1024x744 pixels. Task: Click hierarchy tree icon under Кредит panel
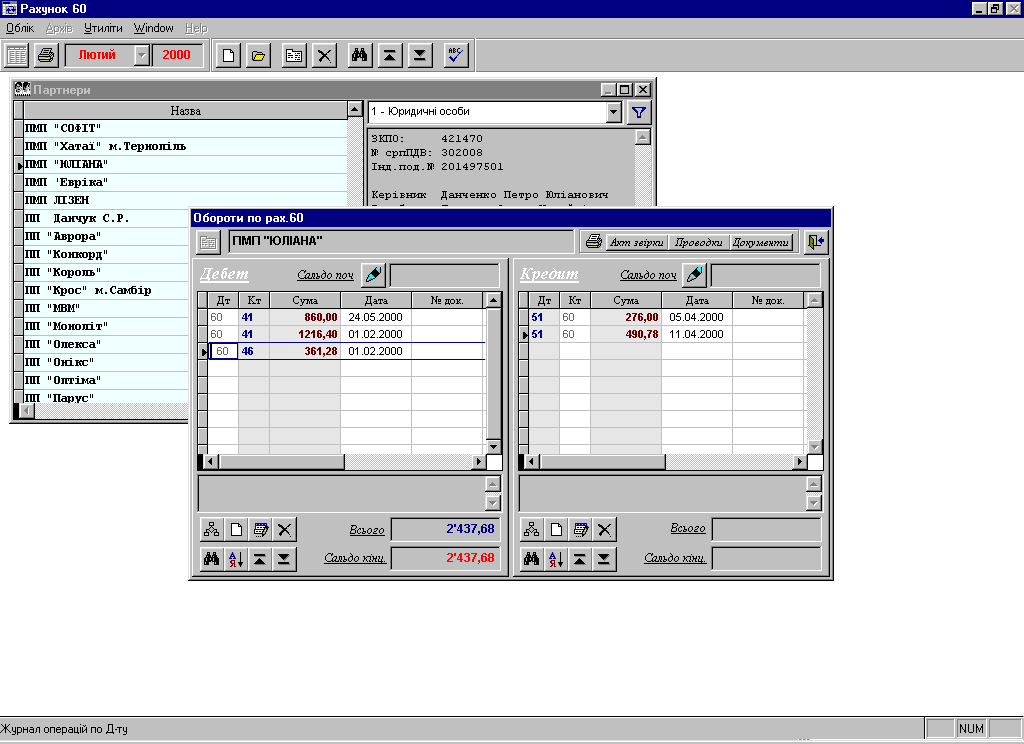[532, 529]
